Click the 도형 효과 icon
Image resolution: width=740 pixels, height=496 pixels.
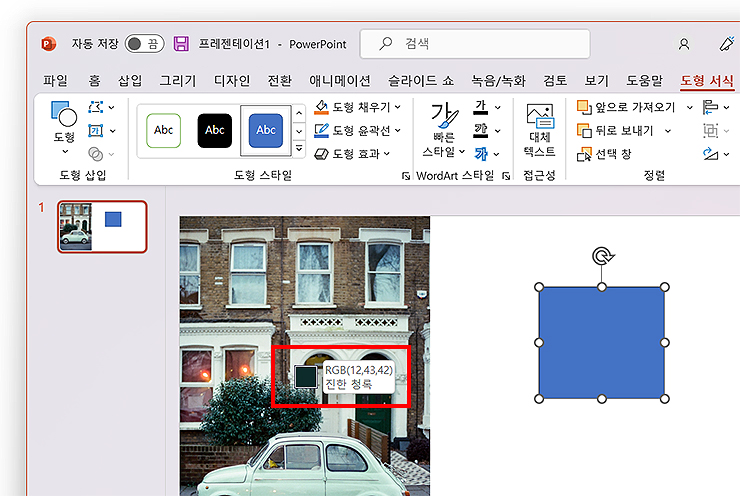tap(321, 154)
